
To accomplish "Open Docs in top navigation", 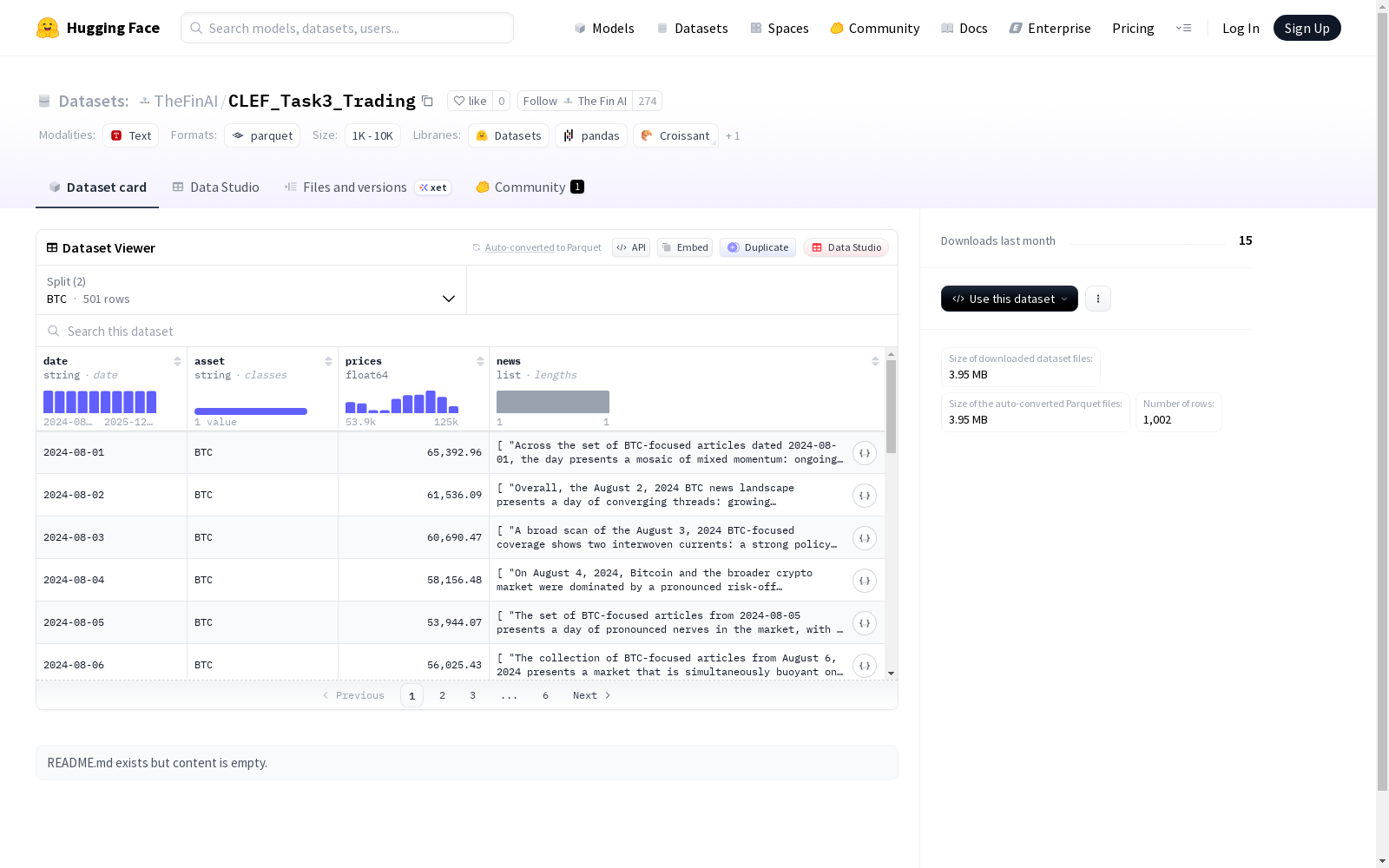I will (964, 28).
